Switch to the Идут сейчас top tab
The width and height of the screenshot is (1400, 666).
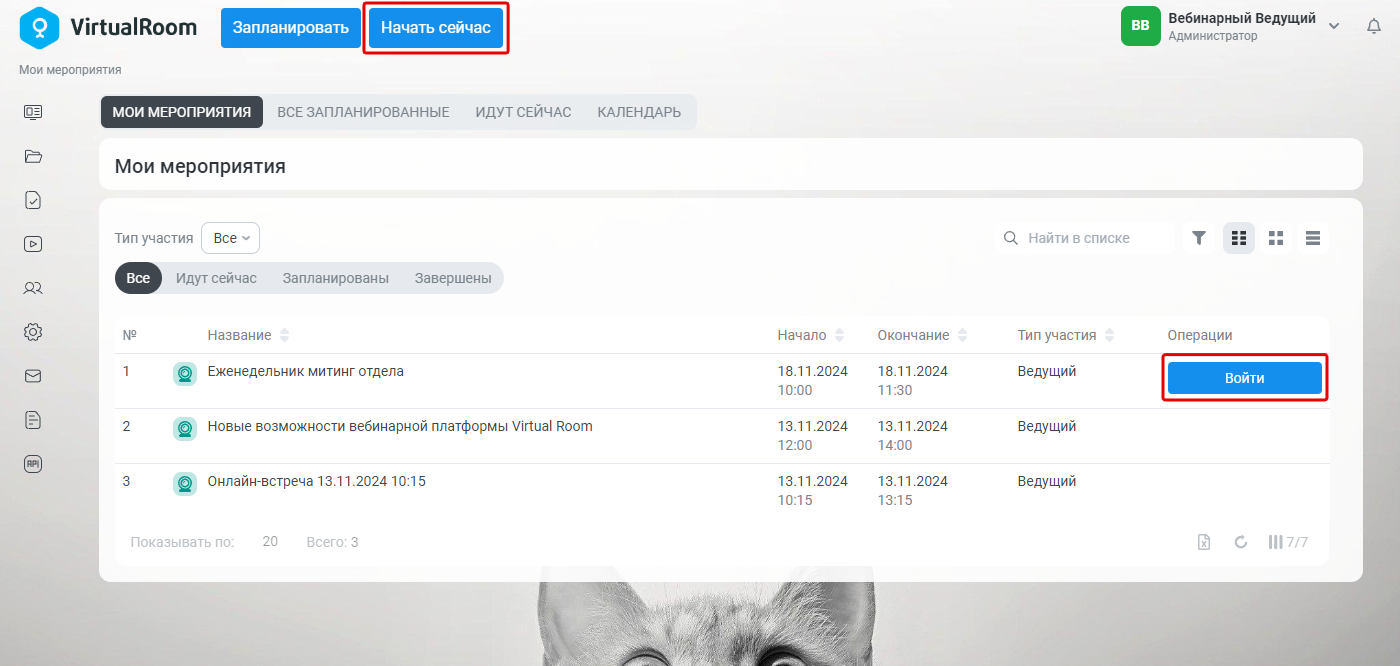pos(523,112)
